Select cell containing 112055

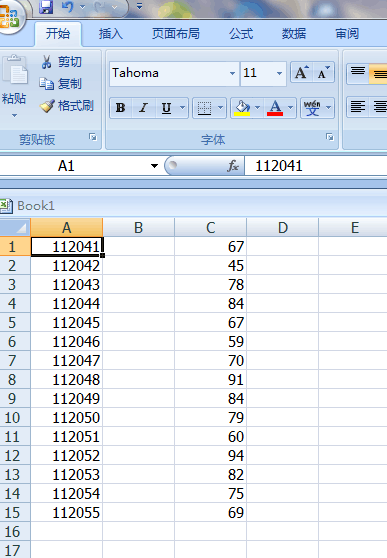point(67,512)
